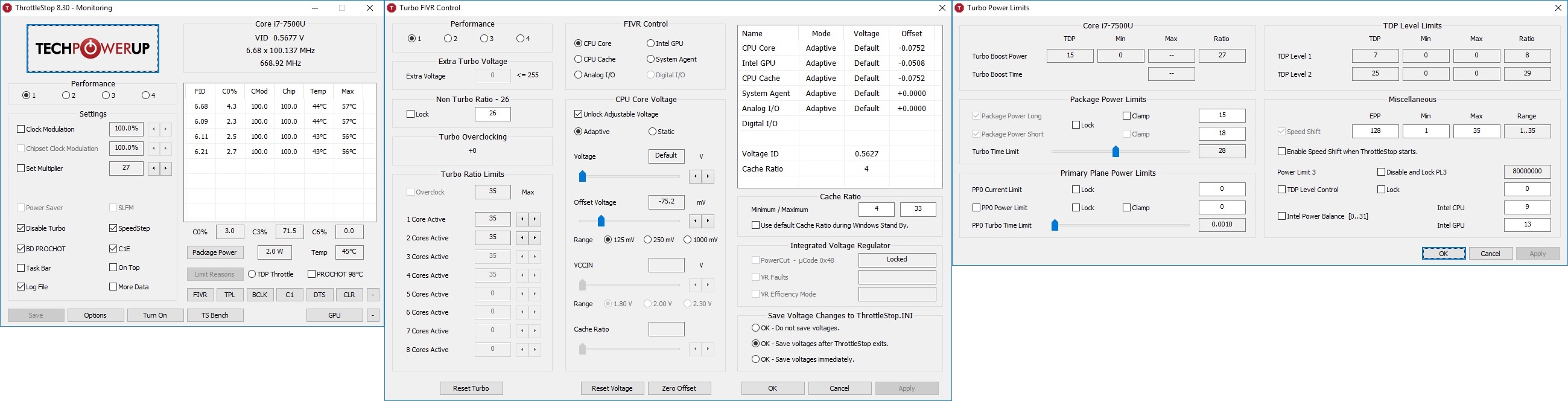Click the minus button next to GPU
This screenshot has height=401, width=1568.
point(373,315)
